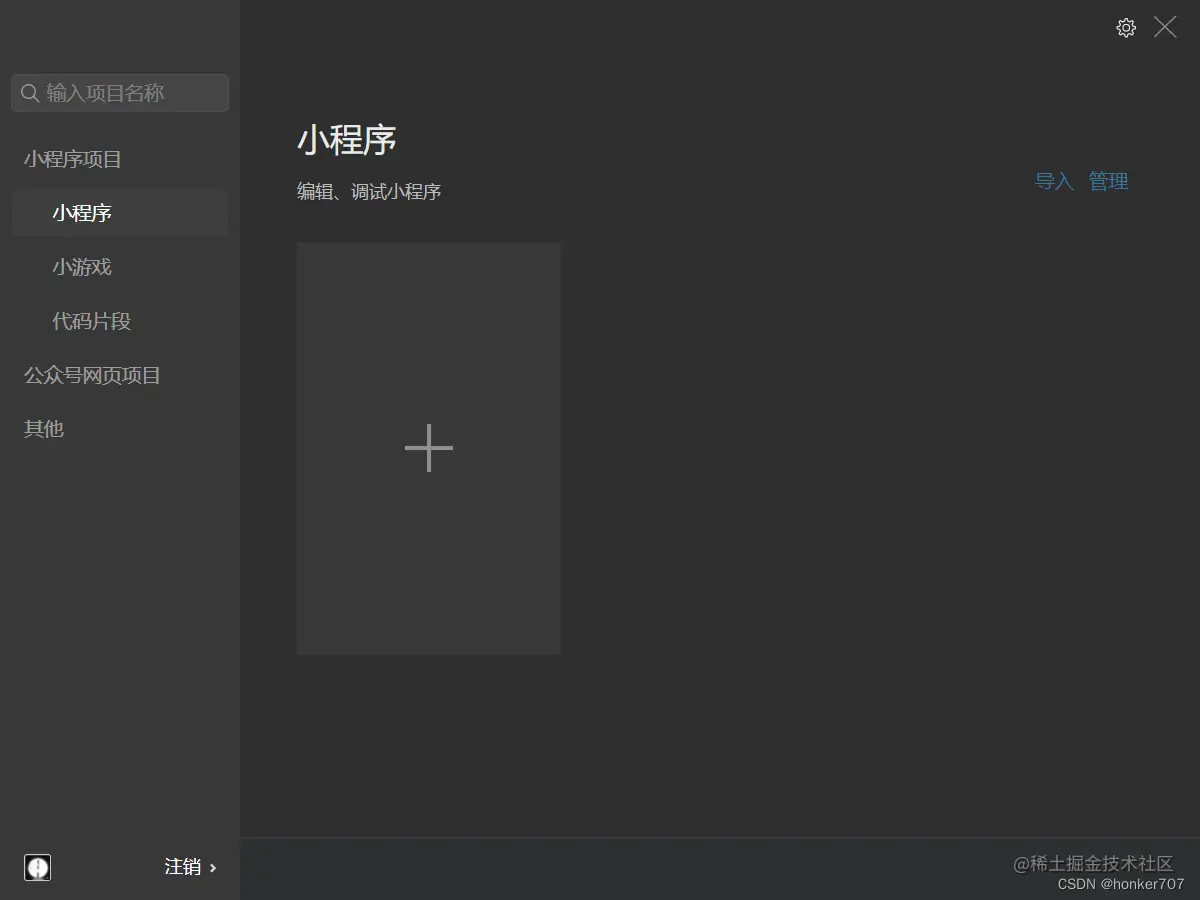
Task: Expand the 注销 logout chevron
Action: [215, 867]
